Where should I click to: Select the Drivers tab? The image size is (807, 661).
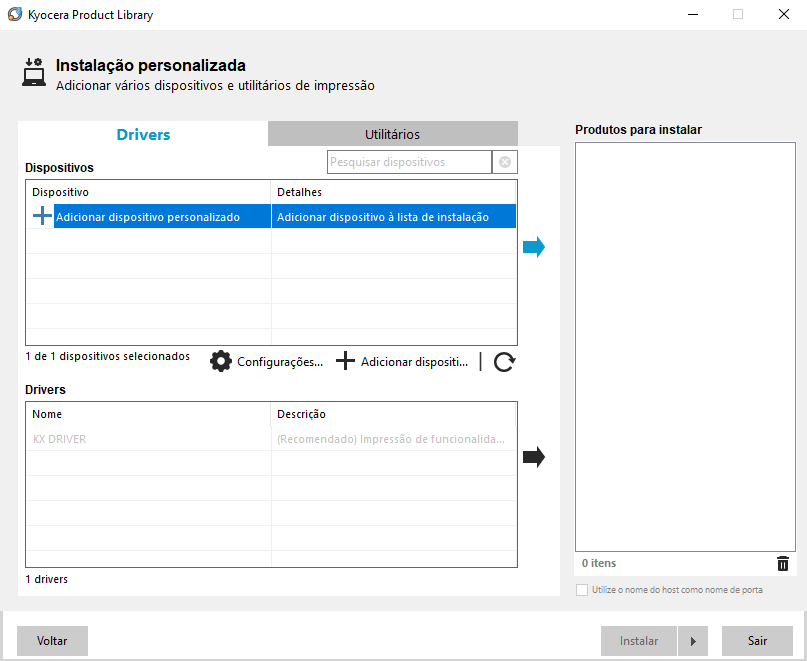[x=143, y=134]
